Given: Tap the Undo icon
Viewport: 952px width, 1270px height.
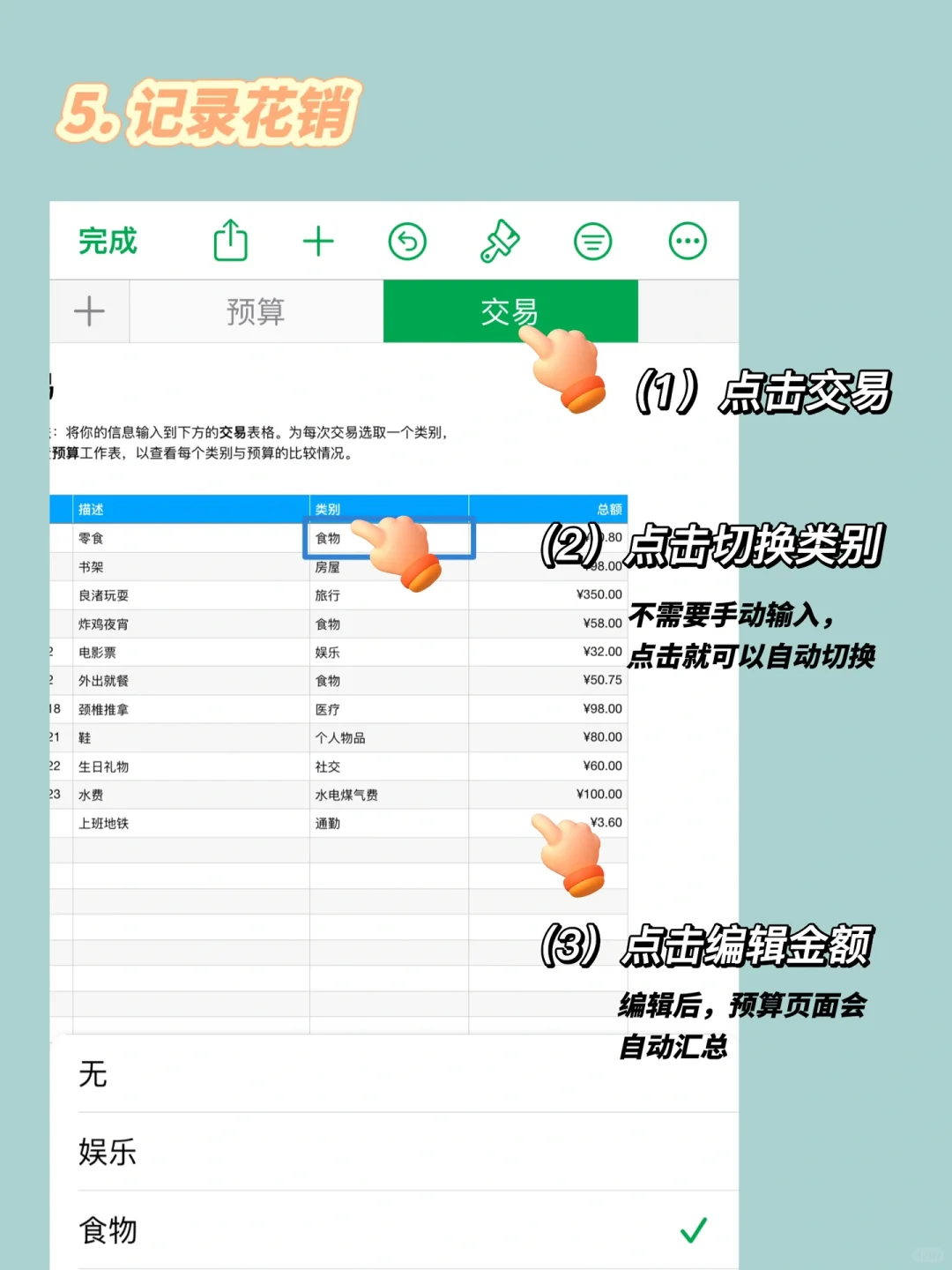Looking at the screenshot, I should [x=408, y=241].
